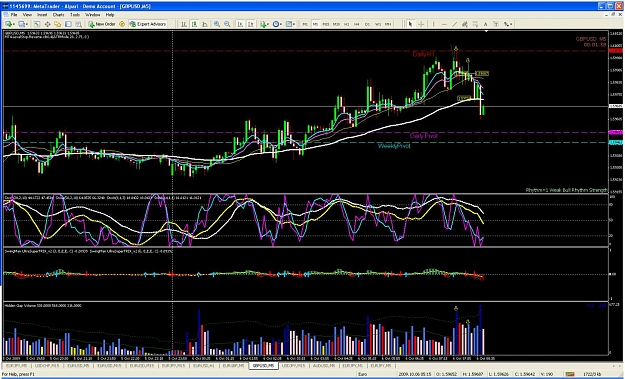
Task: Select the arrow cursor tool
Action: 410,24
